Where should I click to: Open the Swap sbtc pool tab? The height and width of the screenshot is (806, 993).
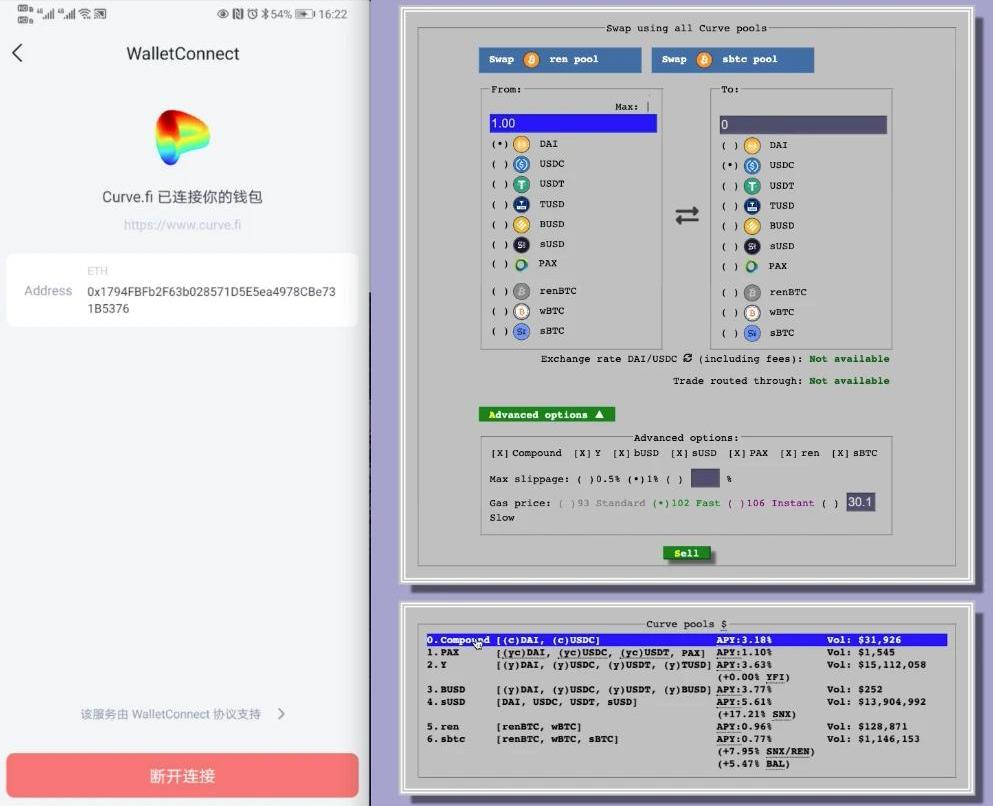click(x=732, y=60)
